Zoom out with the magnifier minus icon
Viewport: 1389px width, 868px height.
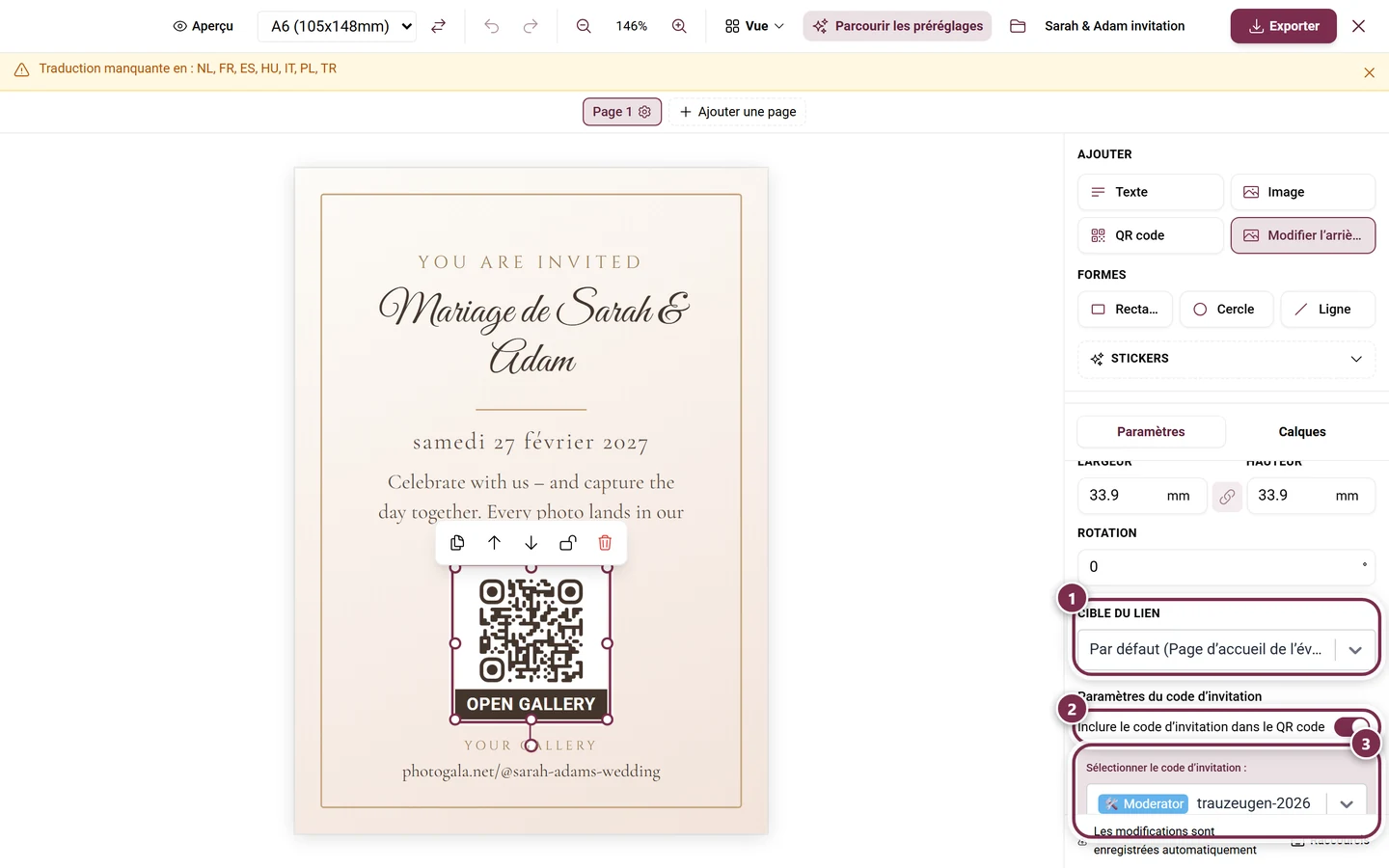tap(584, 26)
